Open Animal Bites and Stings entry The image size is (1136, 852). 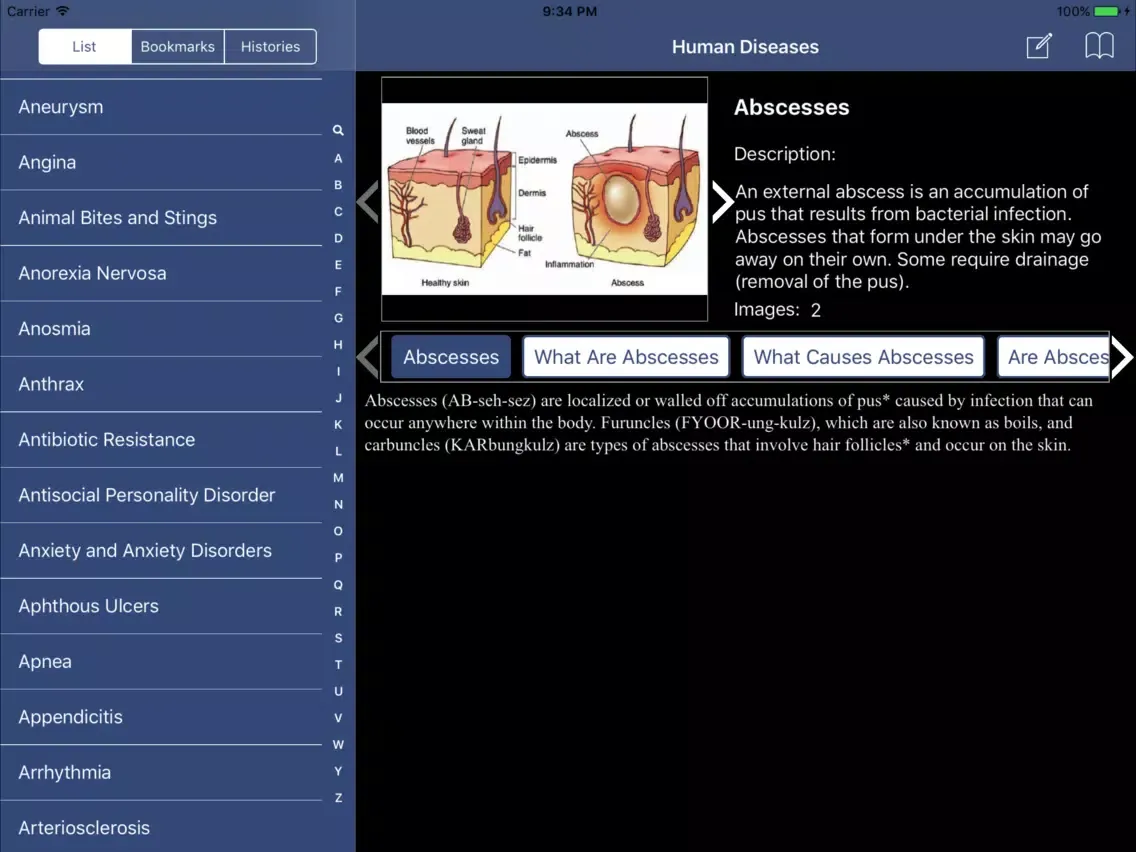[x=161, y=217]
